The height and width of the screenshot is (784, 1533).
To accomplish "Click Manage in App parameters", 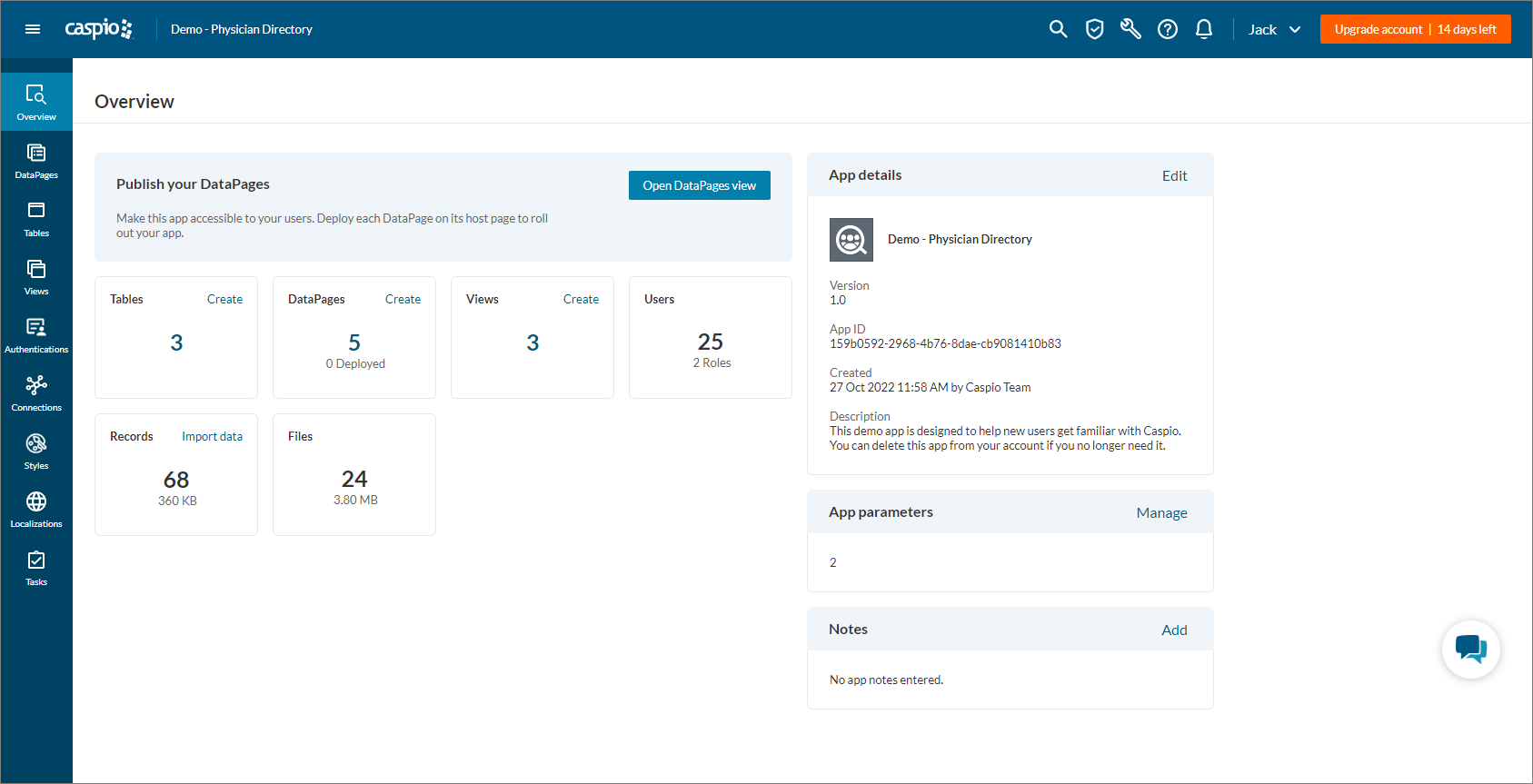I will click(1161, 513).
